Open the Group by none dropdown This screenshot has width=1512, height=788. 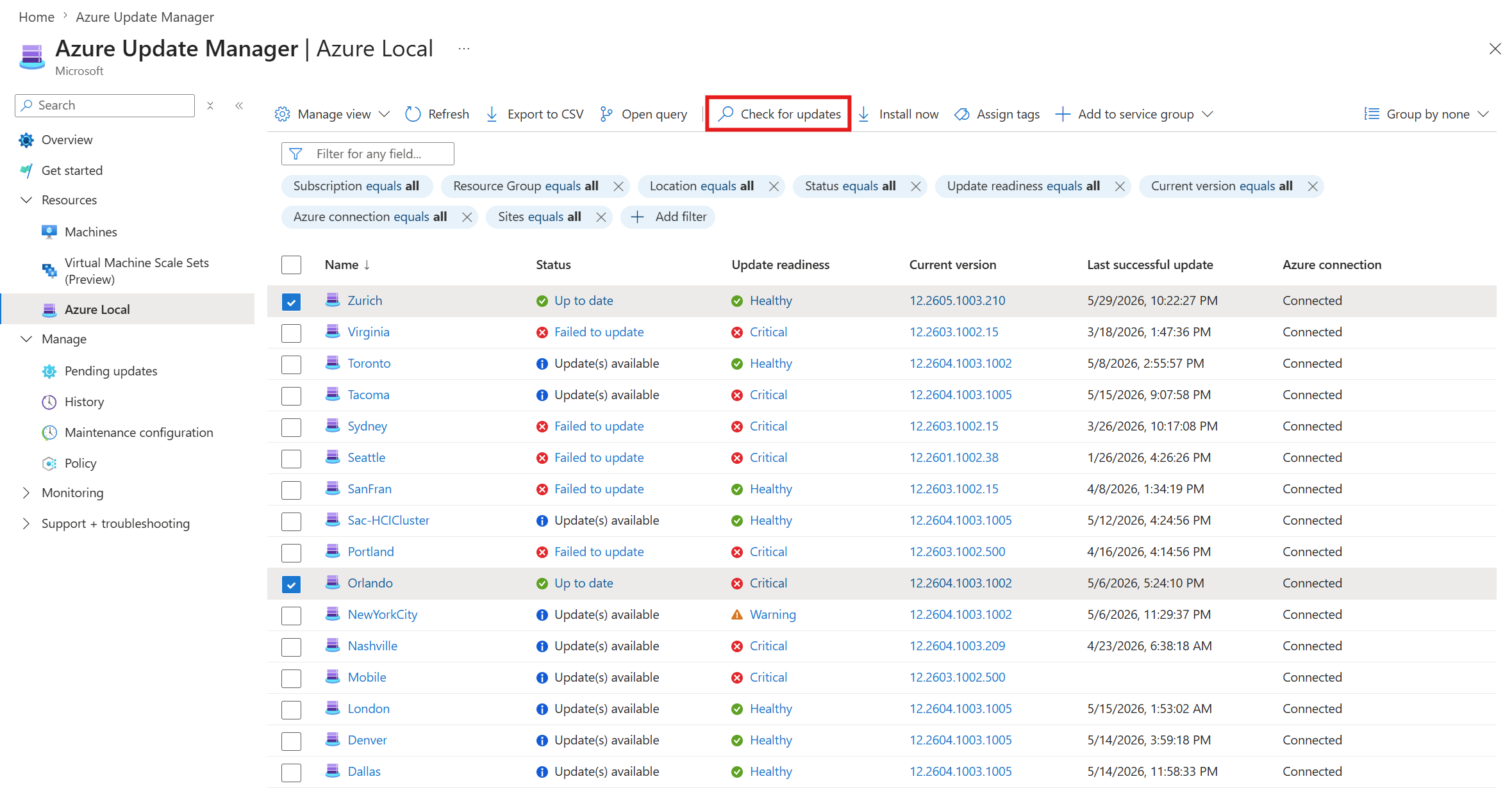[1426, 114]
